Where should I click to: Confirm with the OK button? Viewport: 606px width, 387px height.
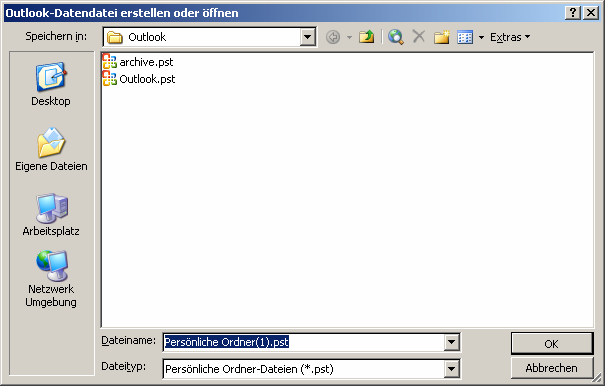pos(552,343)
